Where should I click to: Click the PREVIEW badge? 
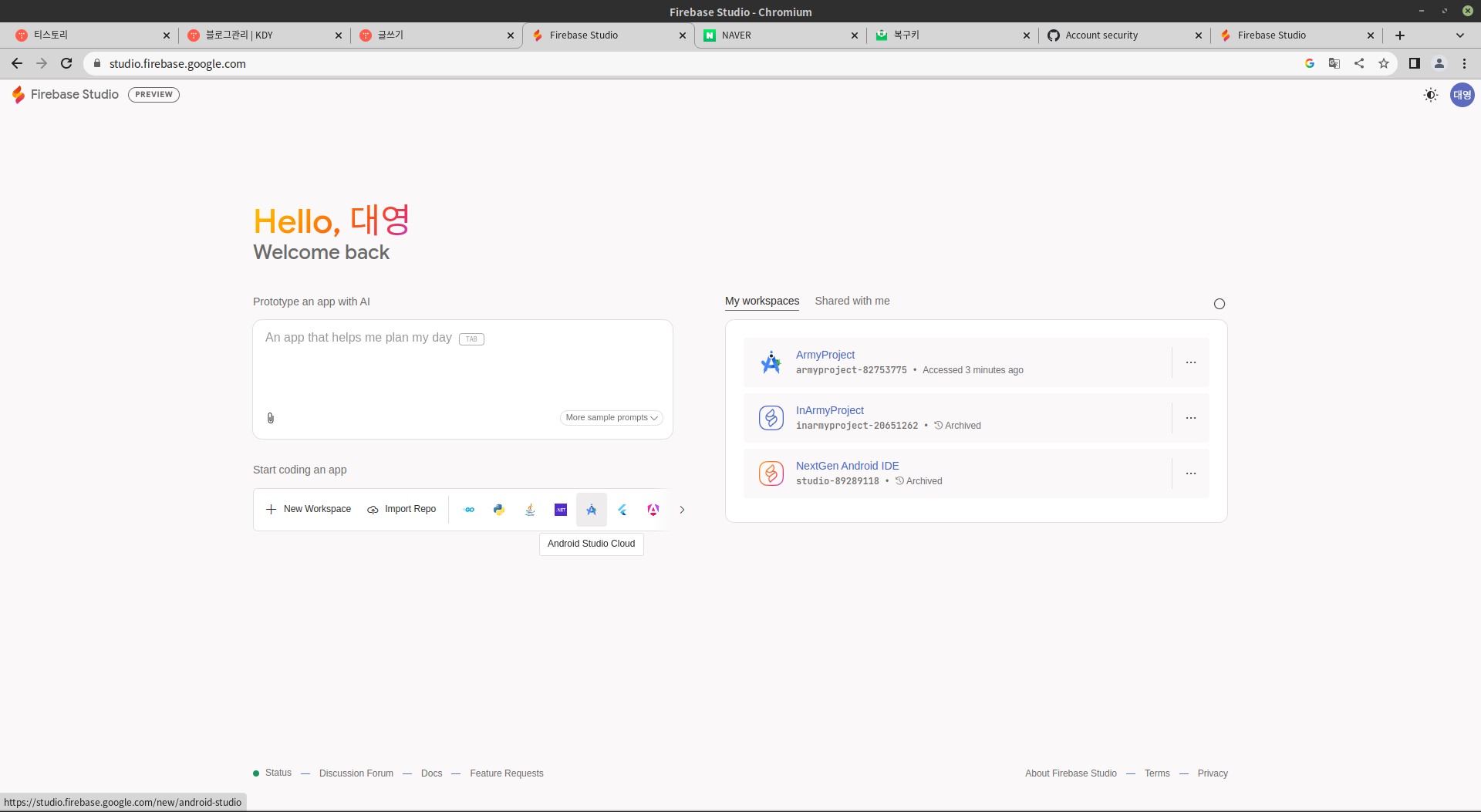point(153,95)
